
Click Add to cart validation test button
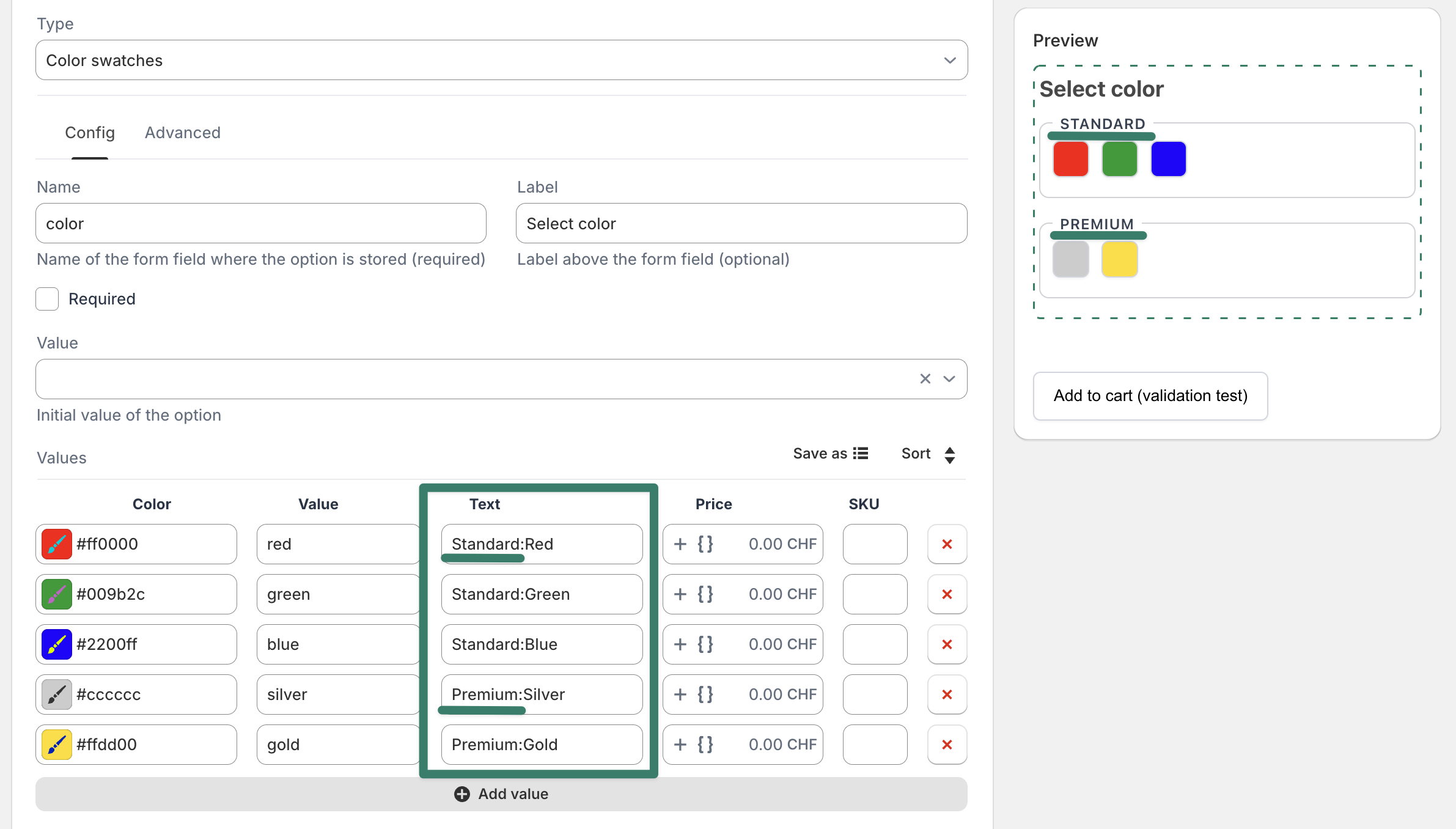(x=1150, y=396)
